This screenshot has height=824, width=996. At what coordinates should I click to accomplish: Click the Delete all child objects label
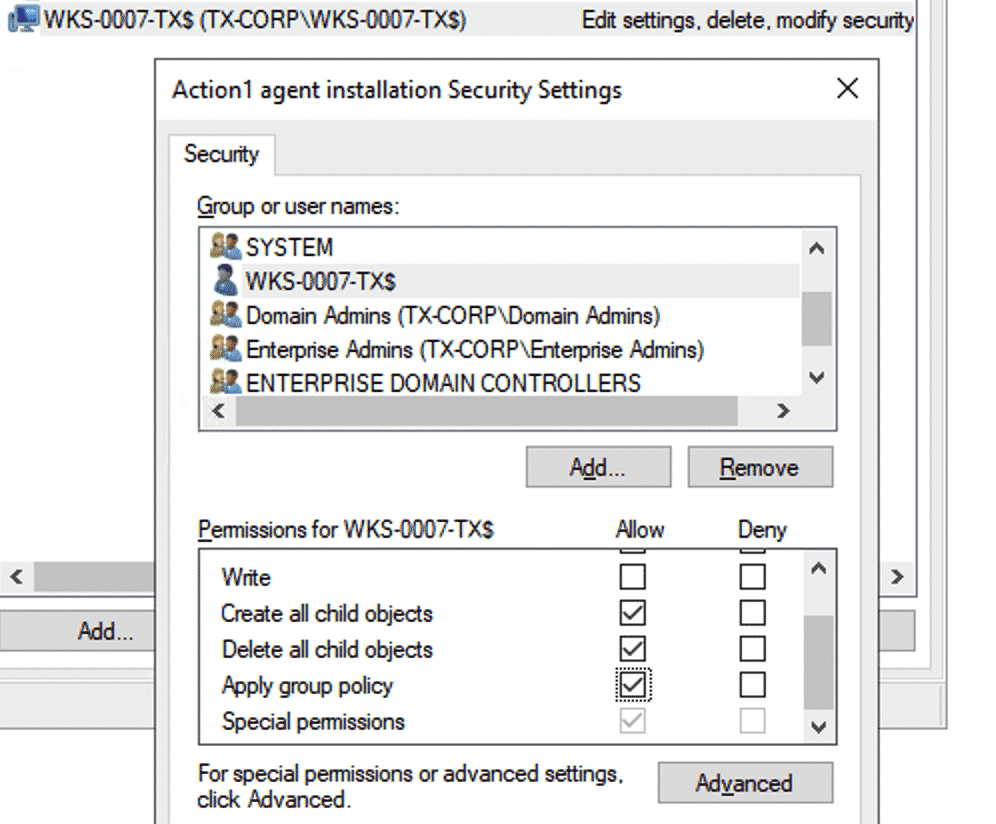327,649
